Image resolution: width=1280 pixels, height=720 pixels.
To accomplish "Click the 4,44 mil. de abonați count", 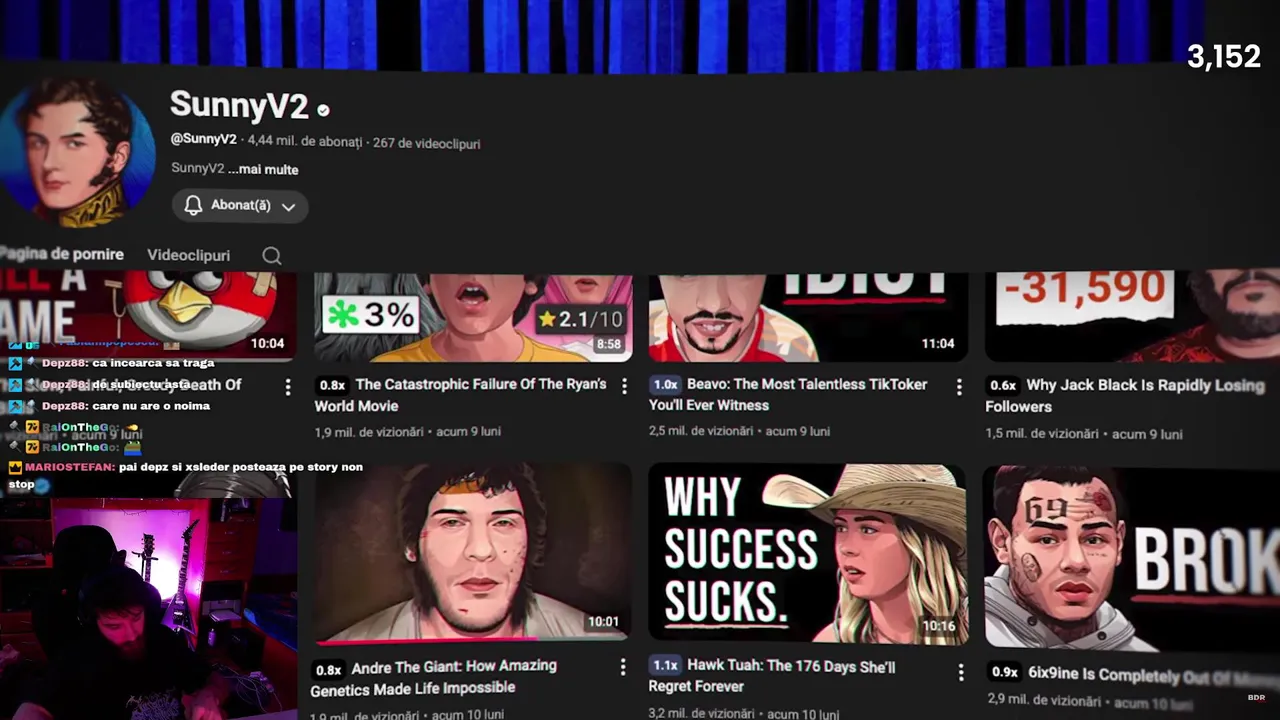I will (305, 142).
